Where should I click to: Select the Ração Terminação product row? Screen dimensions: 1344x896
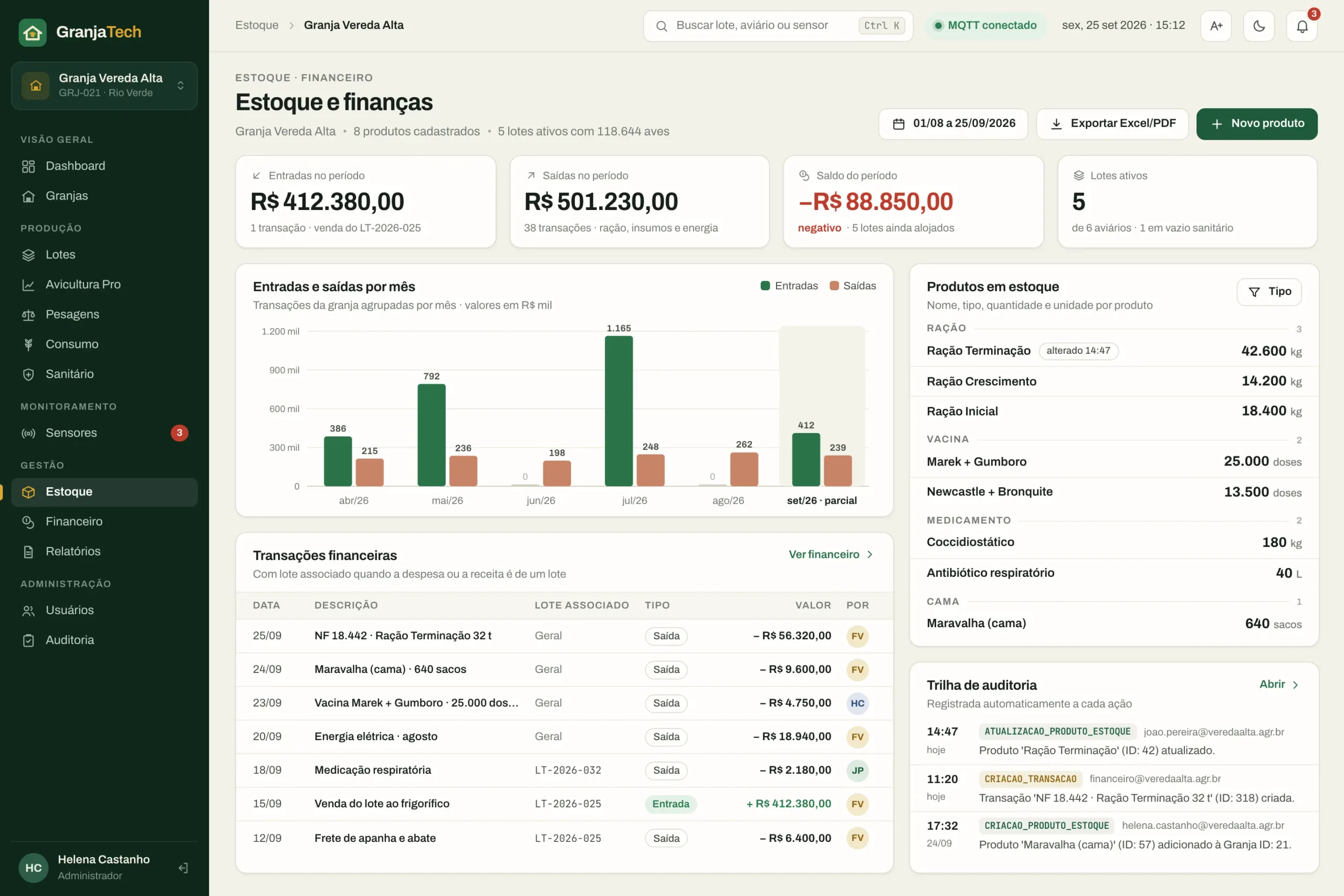[x=1114, y=351]
